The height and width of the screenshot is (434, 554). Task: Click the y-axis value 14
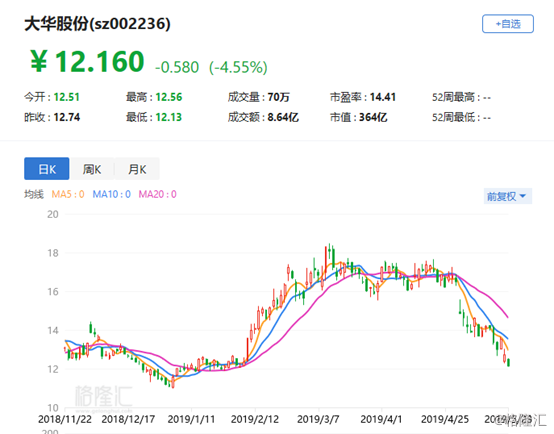pyautogui.click(x=53, y=330)
